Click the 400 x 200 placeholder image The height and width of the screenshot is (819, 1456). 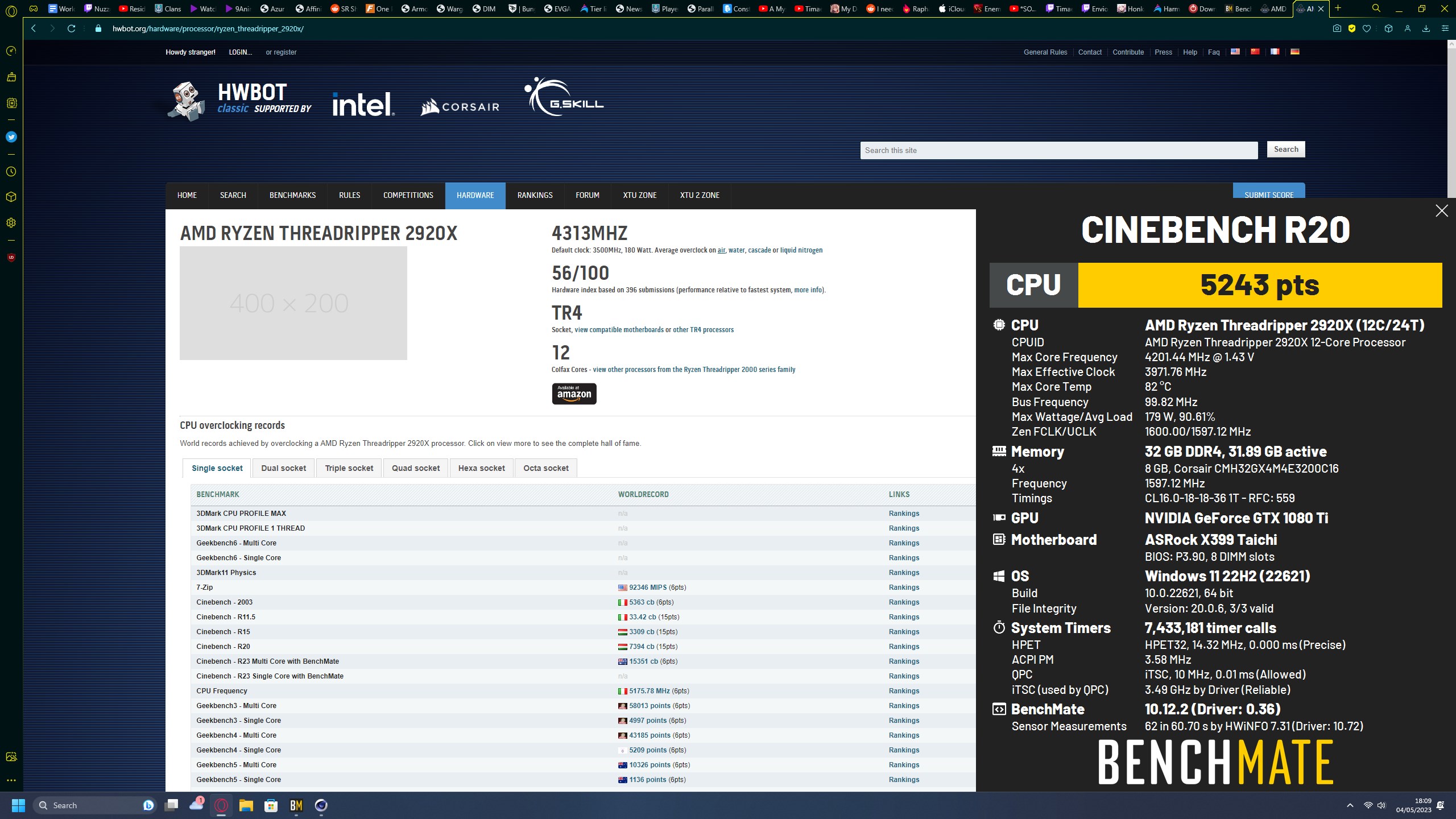tap(293, 303)
